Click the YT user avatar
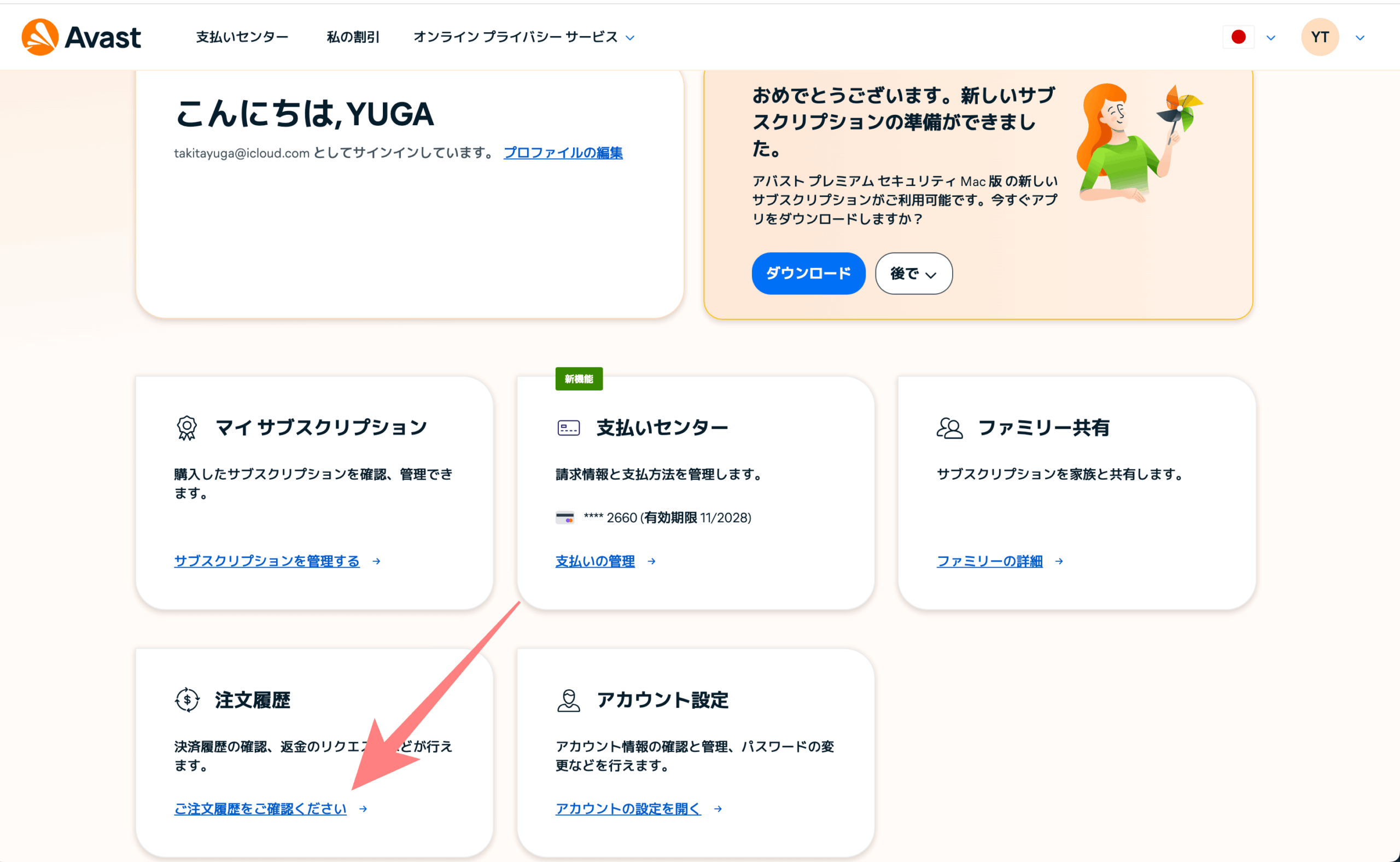The image size is (1400, 862). pyautogui.click(x=1320, y=37)
